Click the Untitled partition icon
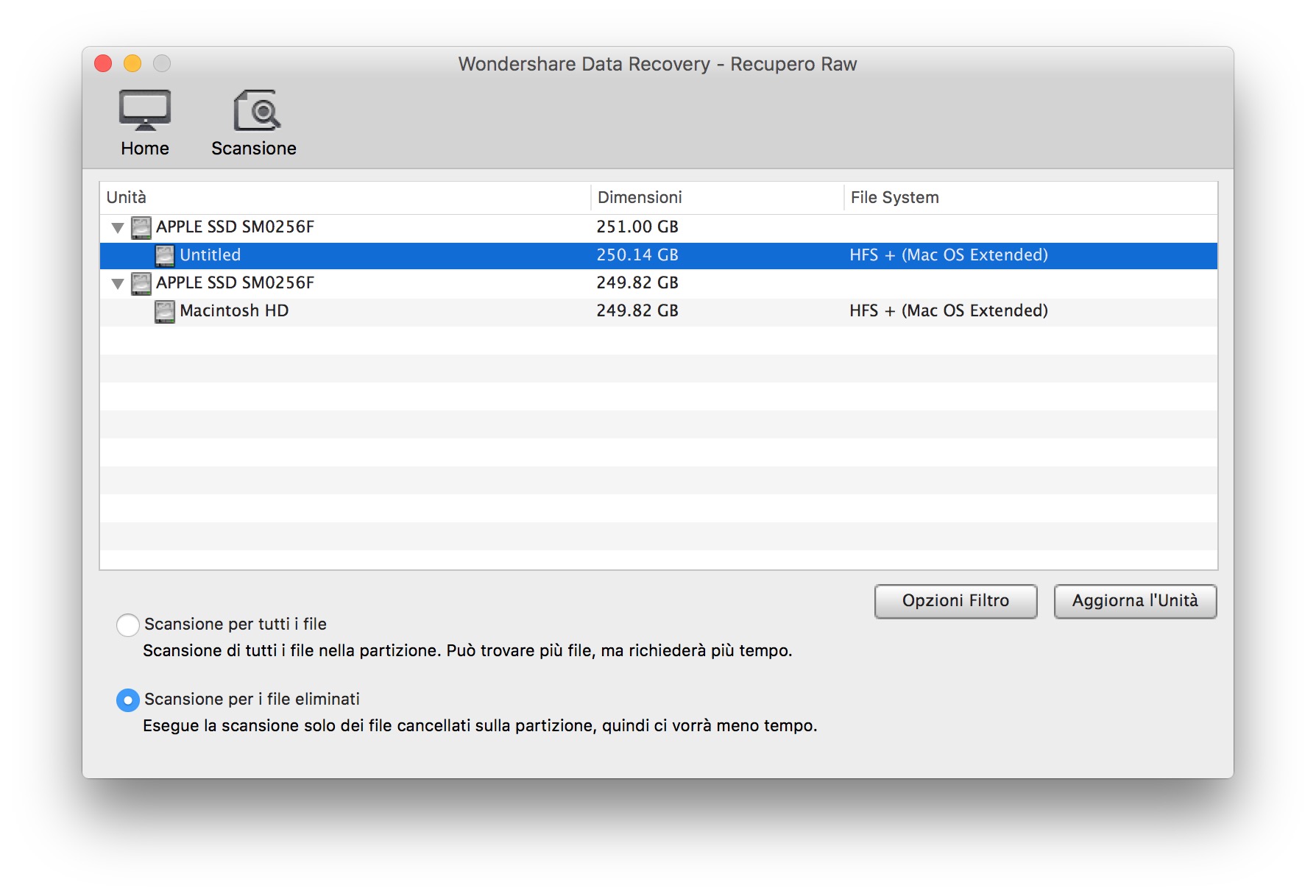 point(165,255)
